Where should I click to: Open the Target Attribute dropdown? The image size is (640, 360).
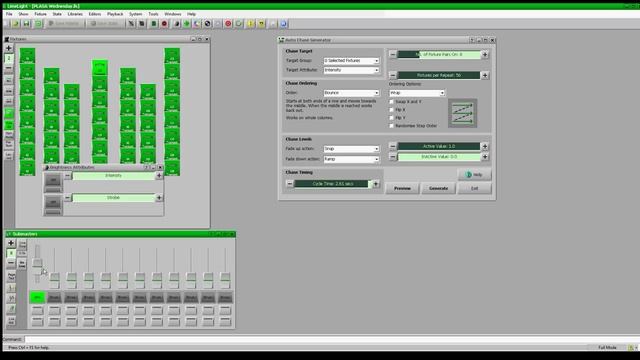pyautogui.click(x=351, y=70)
